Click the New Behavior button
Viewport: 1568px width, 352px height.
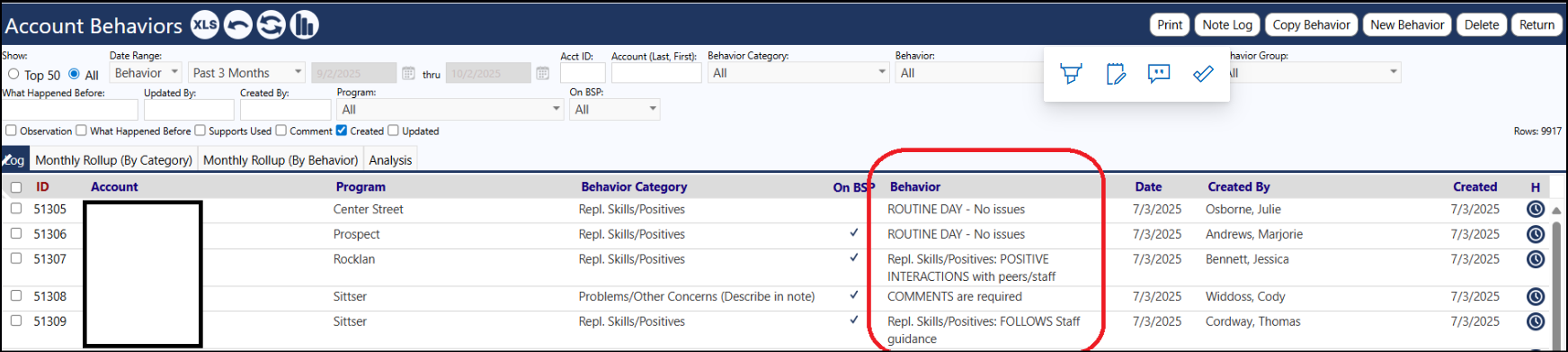(1407, 25)
